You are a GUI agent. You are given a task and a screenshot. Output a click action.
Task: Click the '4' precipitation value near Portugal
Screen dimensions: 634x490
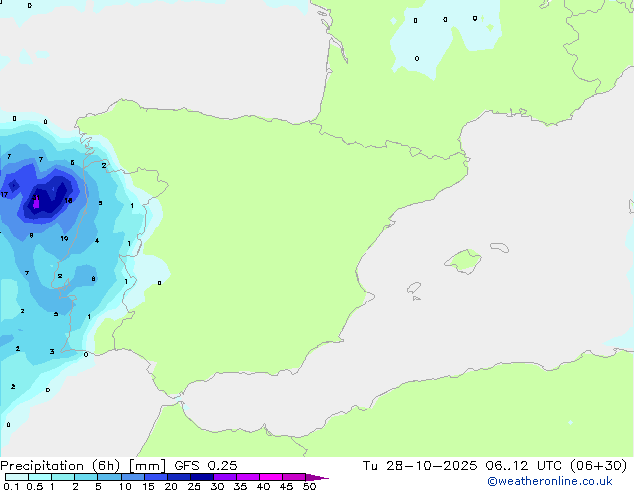point(97,241)
